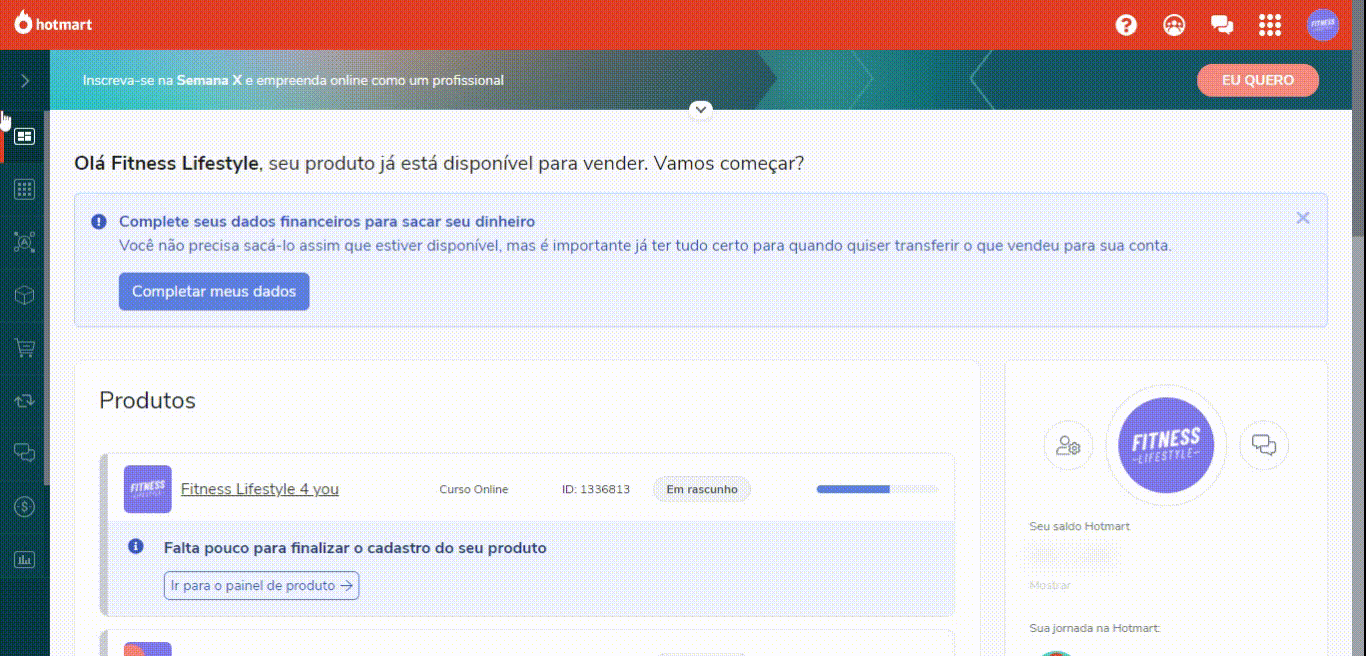Click the Semana X banner text
The height and width of the screenshot is (656, 1366).
[x=293, y=80]
